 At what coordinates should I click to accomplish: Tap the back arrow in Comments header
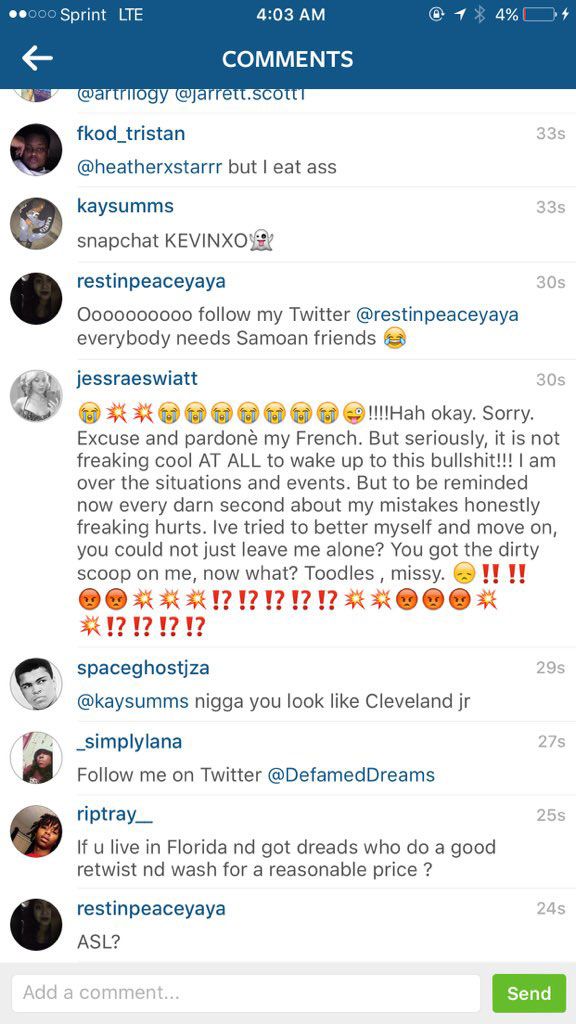[x=37, y=58]
